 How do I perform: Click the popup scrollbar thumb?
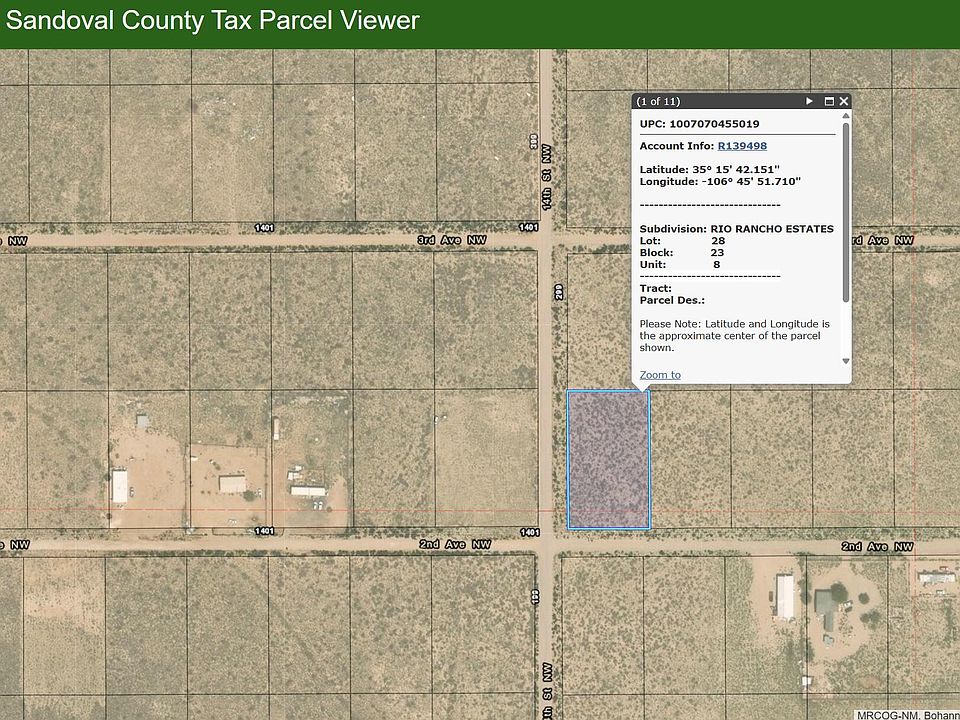click(x=846, y=212)
